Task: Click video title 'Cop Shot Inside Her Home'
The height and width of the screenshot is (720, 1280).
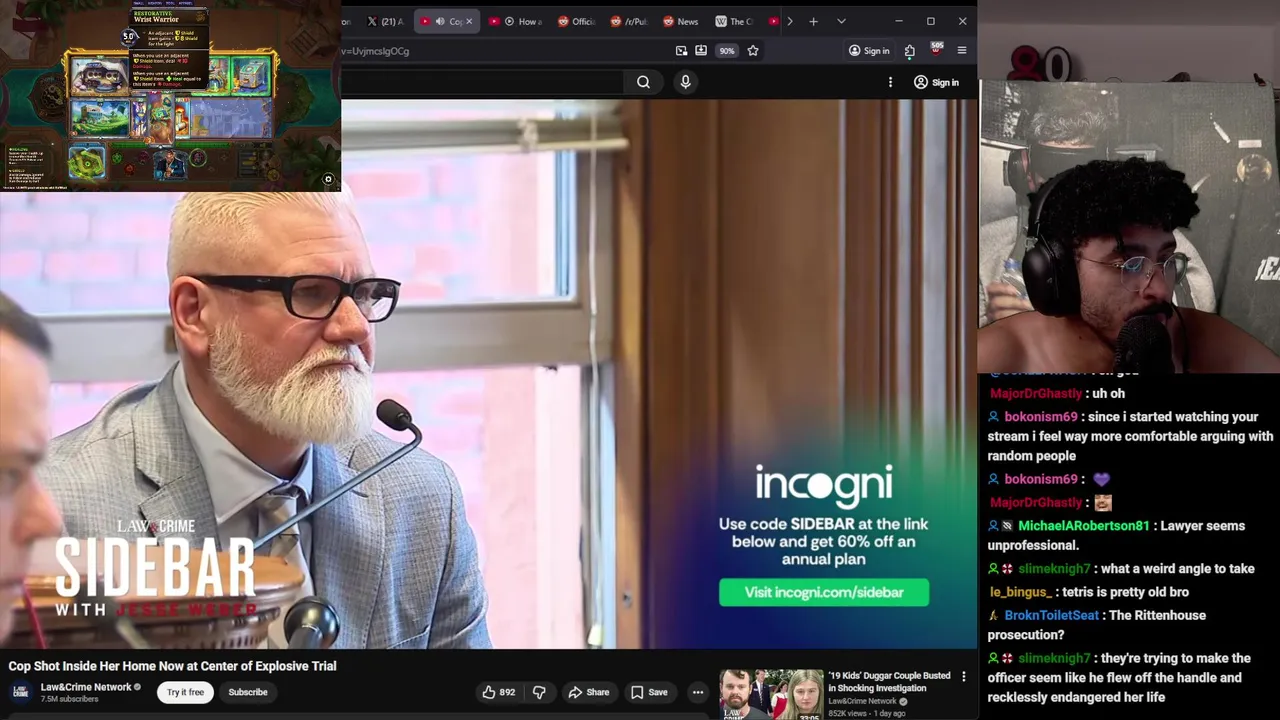Action: pyautogui.click(x=172, y=666)
